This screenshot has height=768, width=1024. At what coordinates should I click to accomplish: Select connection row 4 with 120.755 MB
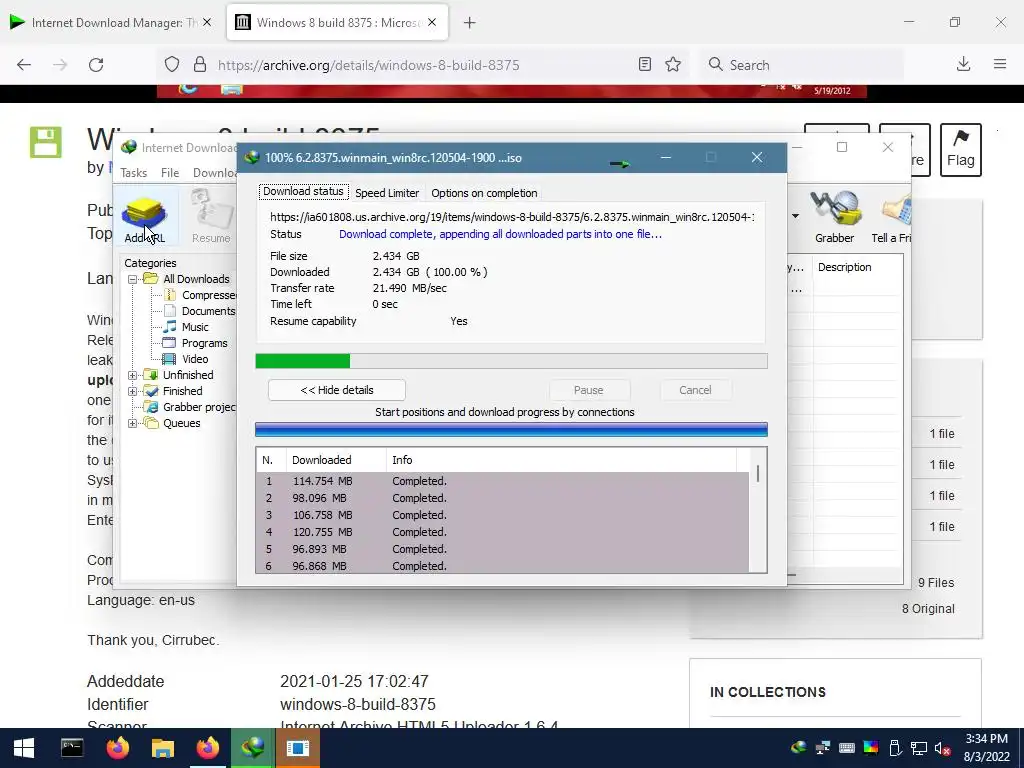pyautogui.click(x=502, y=532)
